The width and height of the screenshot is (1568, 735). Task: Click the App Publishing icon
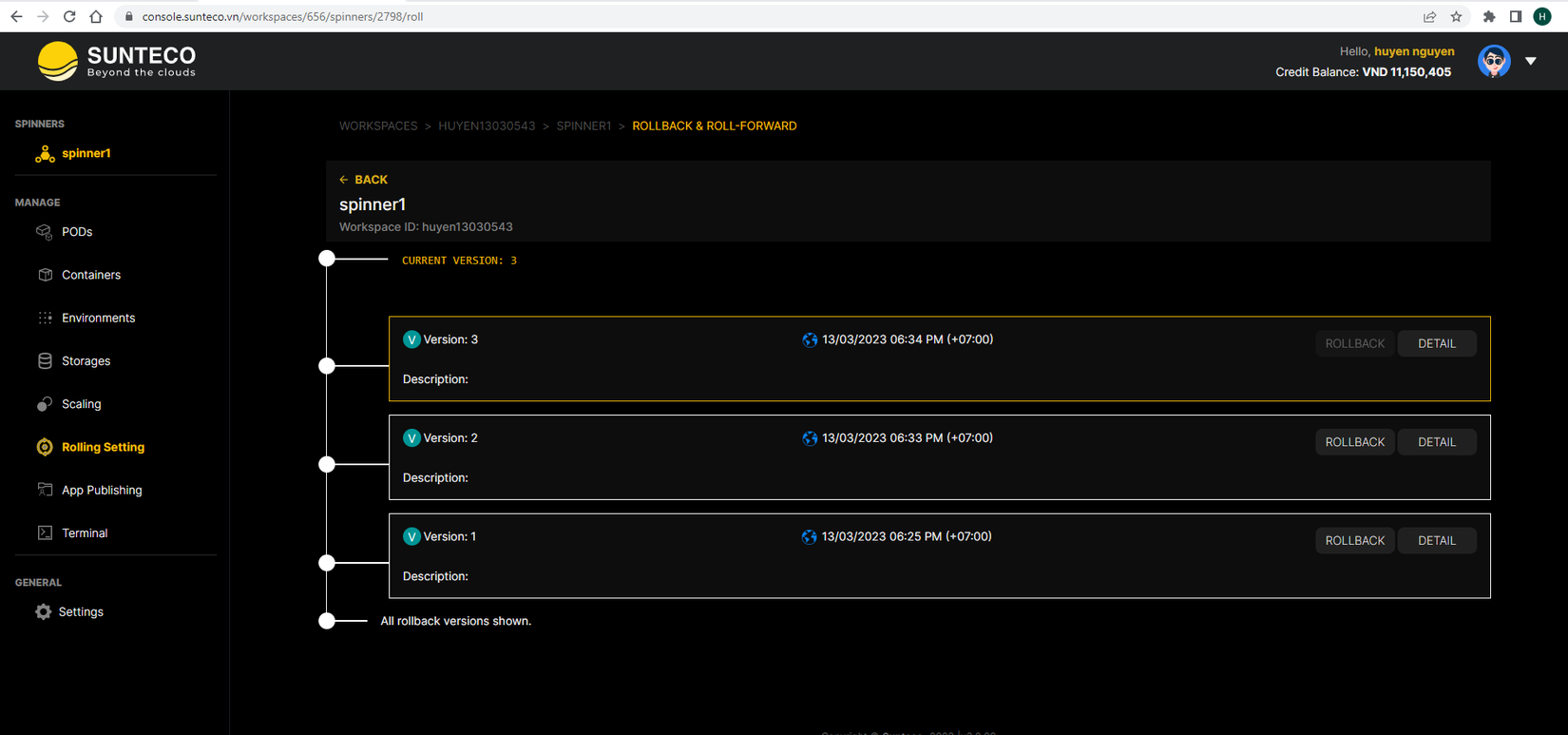click(45, 490)
